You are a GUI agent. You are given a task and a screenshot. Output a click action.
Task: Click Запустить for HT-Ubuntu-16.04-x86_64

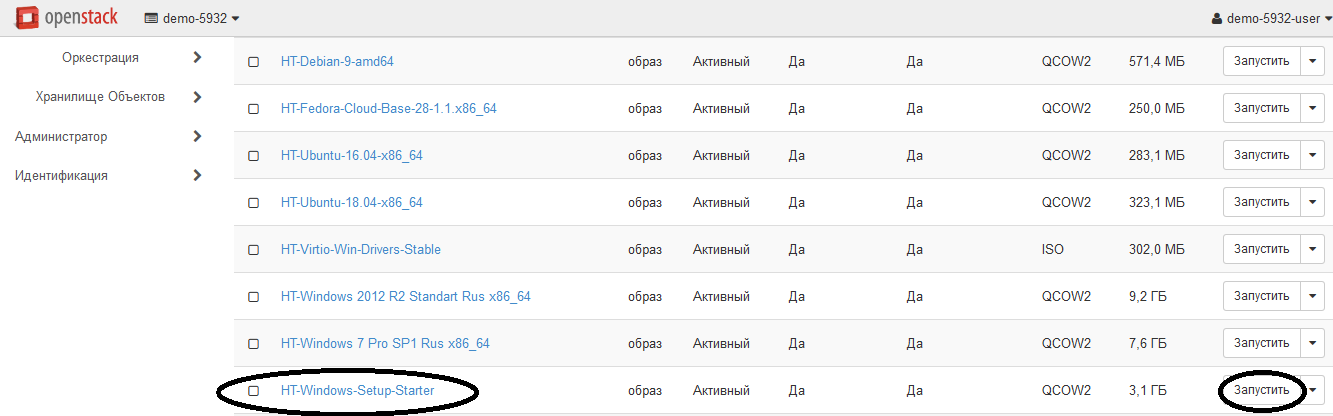(1261, 155)
